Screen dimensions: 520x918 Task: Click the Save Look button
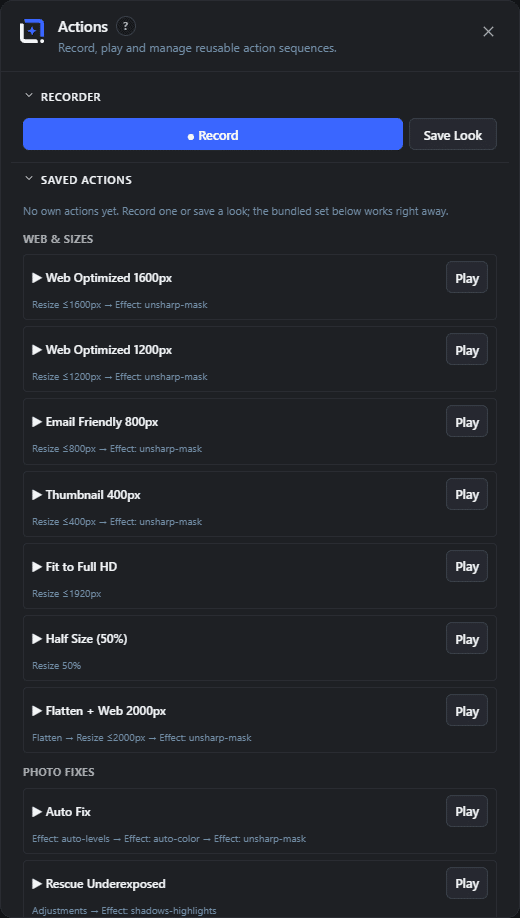(x=453, y=134)
